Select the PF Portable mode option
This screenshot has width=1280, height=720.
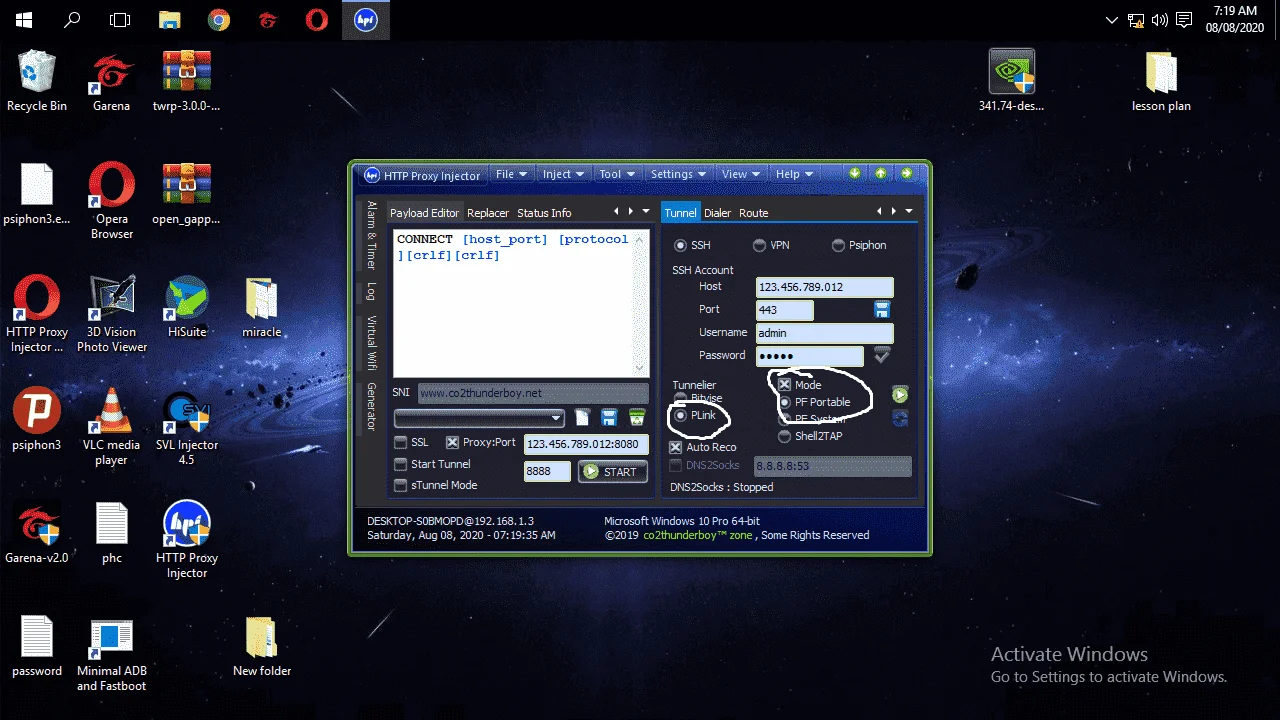pyautogui.click(x=785, y=402)
